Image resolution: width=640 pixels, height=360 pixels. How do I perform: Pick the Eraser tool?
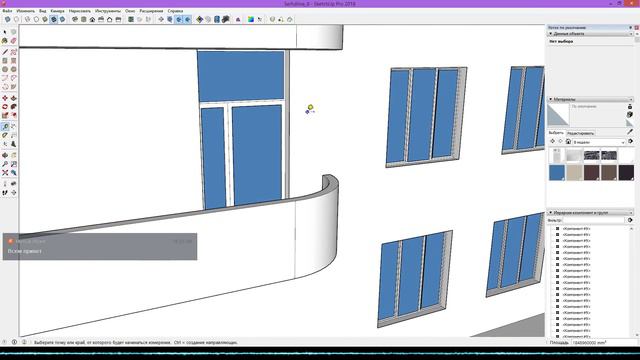click(13, 41)
